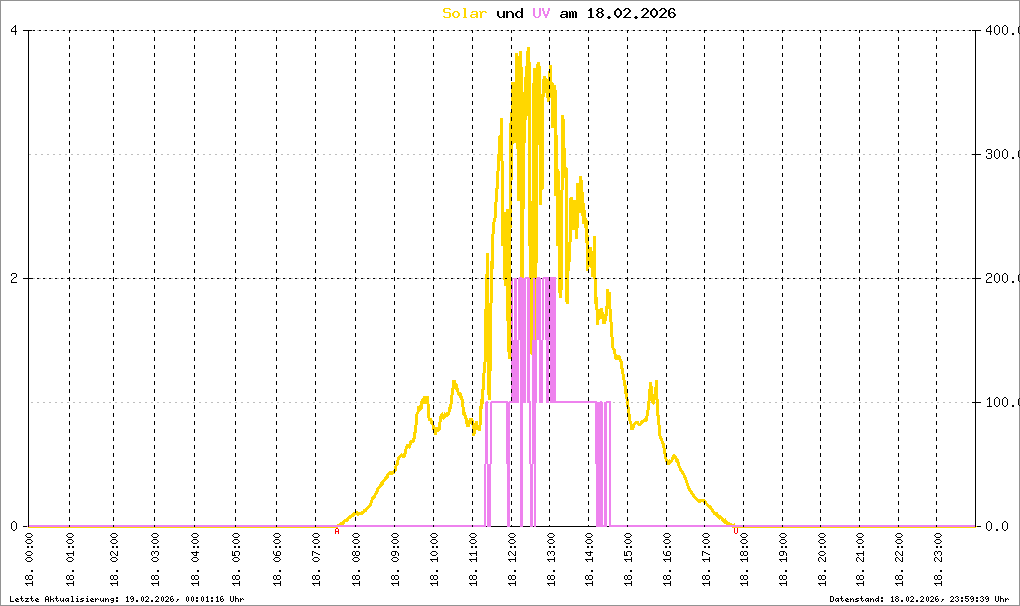1020x606 pixels.
Task: Click the yellow 'Solar' word in title
Action: point(466,13)
